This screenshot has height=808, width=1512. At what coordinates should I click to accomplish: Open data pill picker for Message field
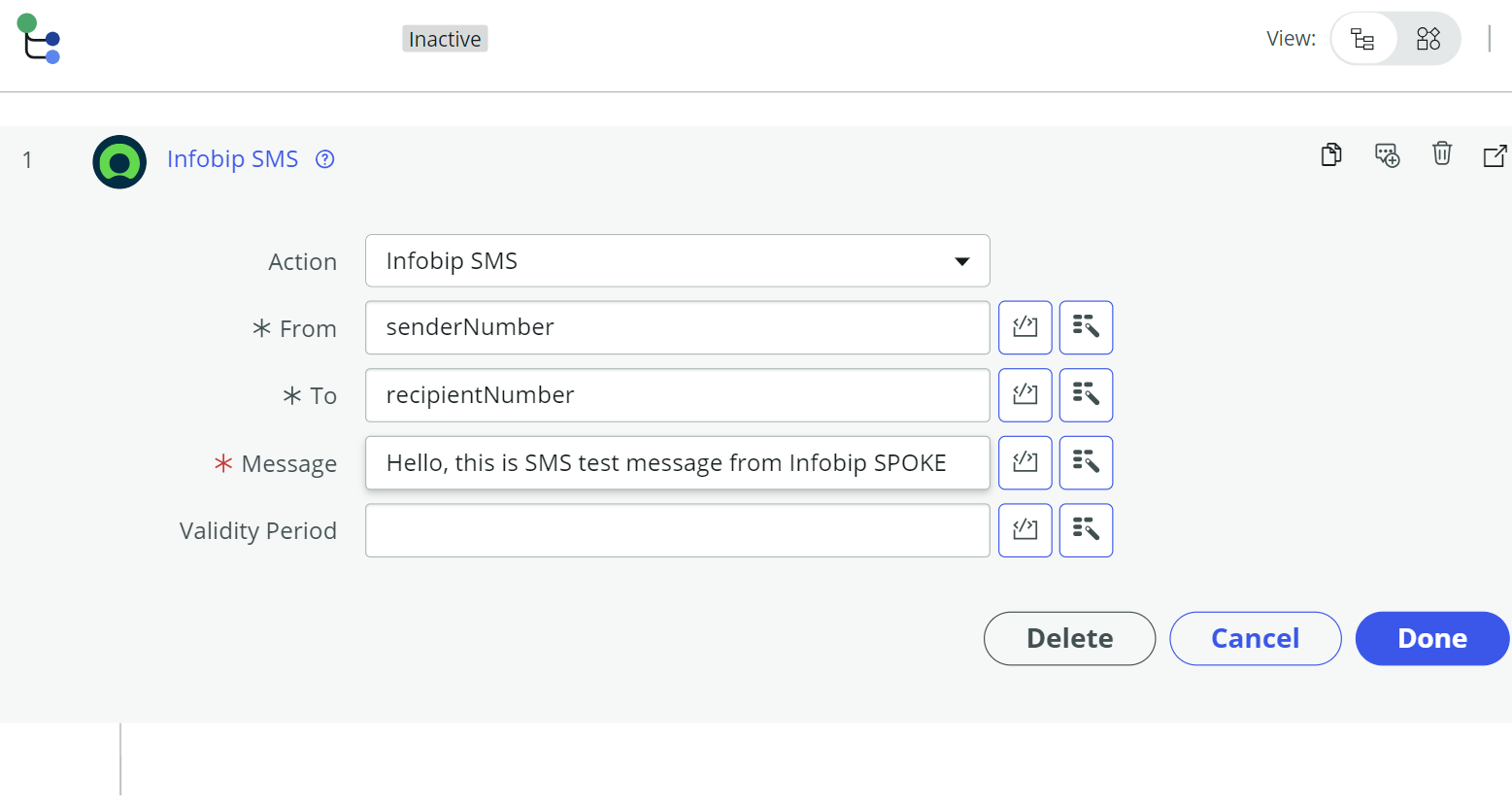point(1086,462)
